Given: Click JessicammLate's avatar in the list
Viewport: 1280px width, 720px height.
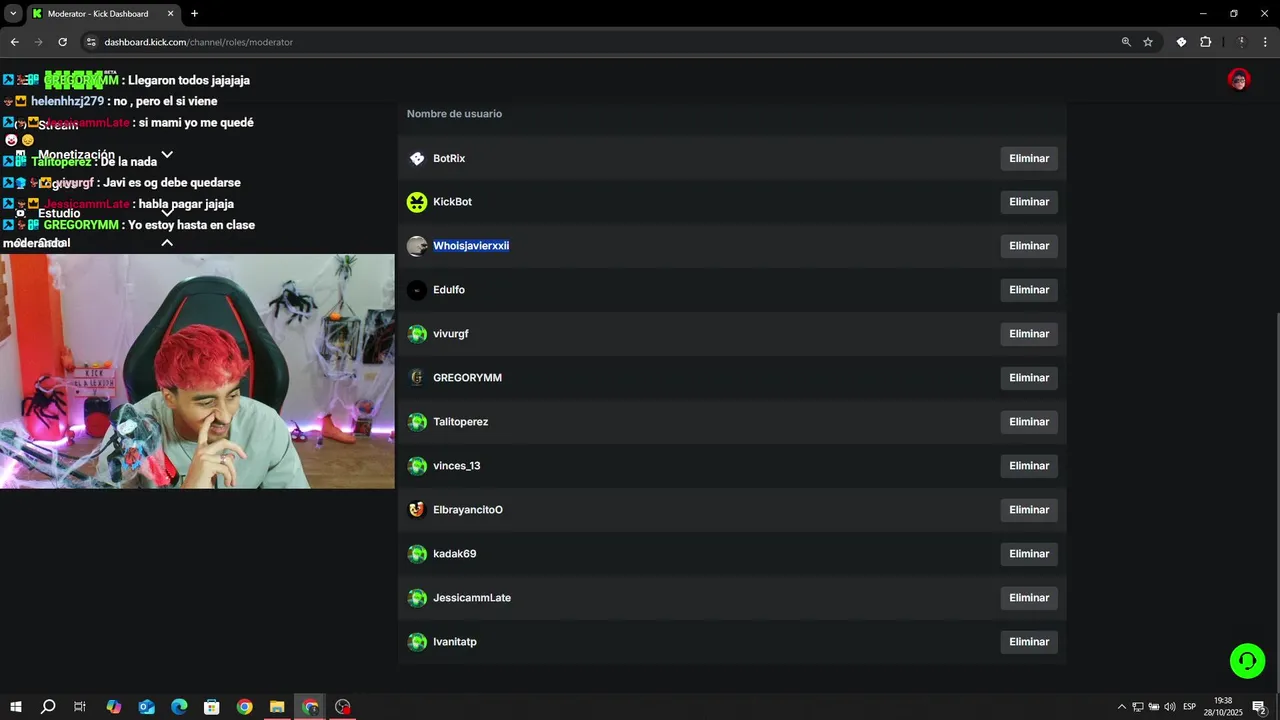Looking at the screenshot, I should tap(417, 598).
